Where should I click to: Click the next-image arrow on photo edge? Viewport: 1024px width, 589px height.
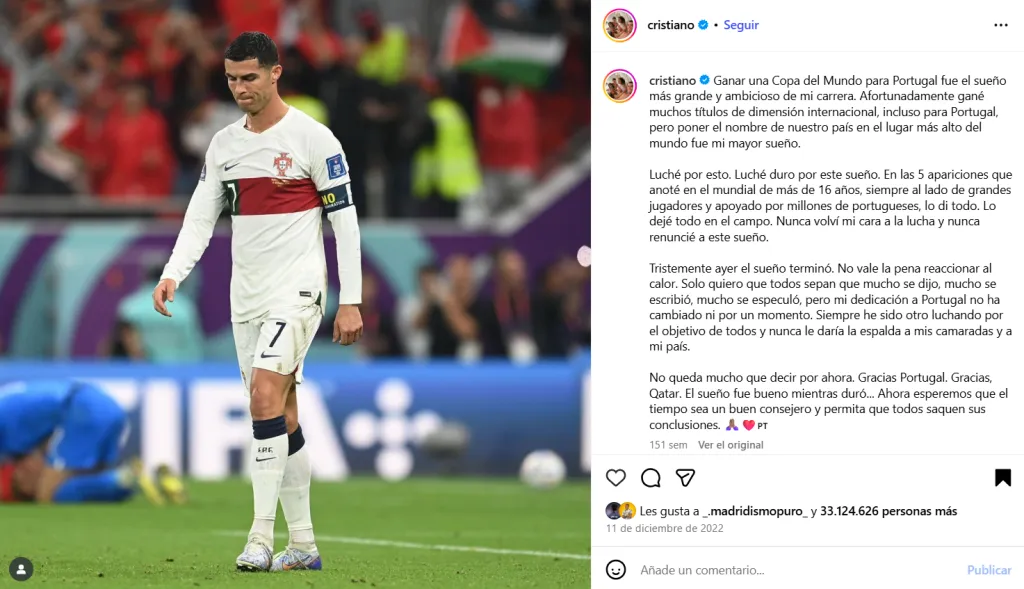coord(584,256)
